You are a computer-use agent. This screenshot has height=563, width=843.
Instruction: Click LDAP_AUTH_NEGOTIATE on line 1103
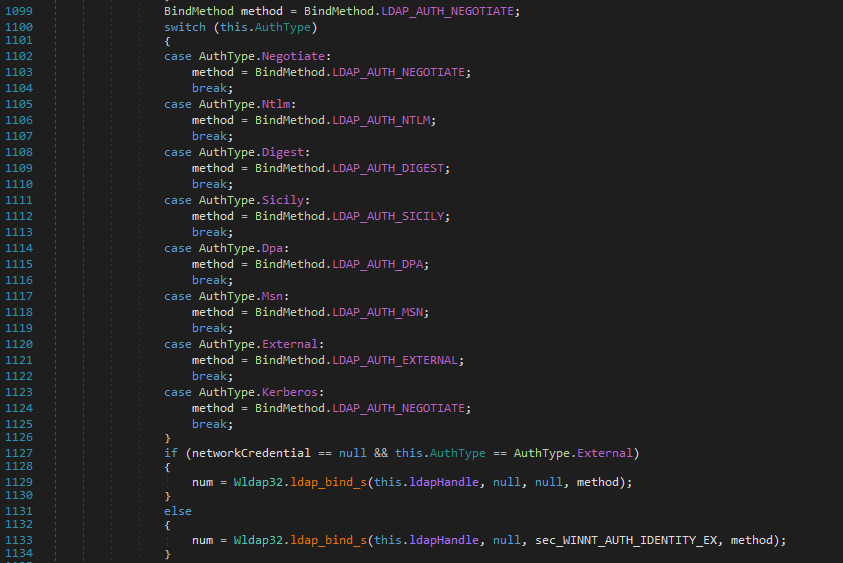click(x=398, y=72)
